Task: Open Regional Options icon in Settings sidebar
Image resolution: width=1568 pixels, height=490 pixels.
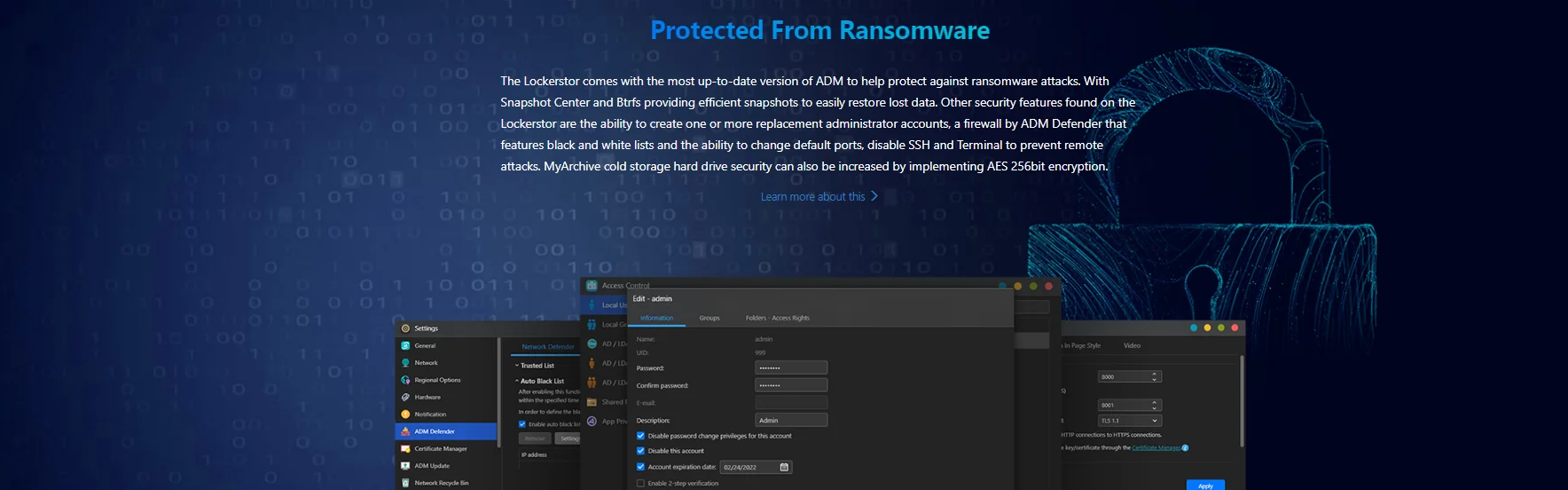Action: point(405,380)
